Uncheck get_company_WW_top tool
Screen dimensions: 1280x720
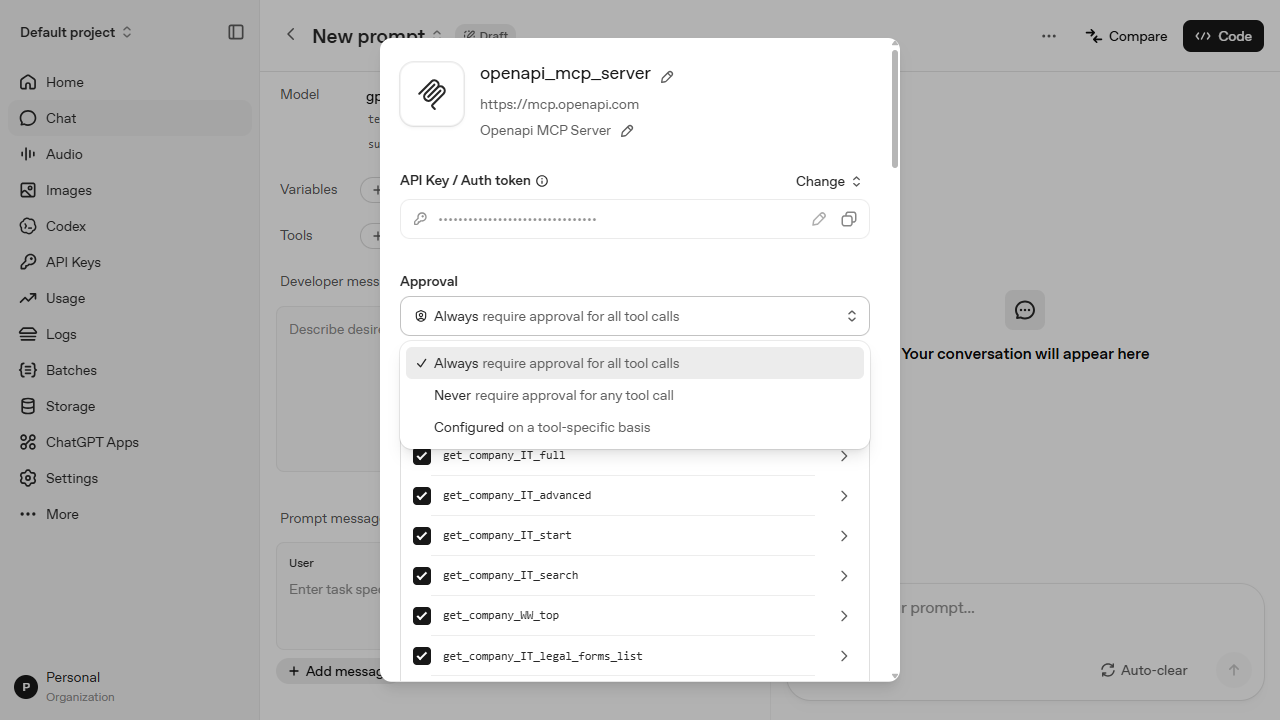[422, 616]
